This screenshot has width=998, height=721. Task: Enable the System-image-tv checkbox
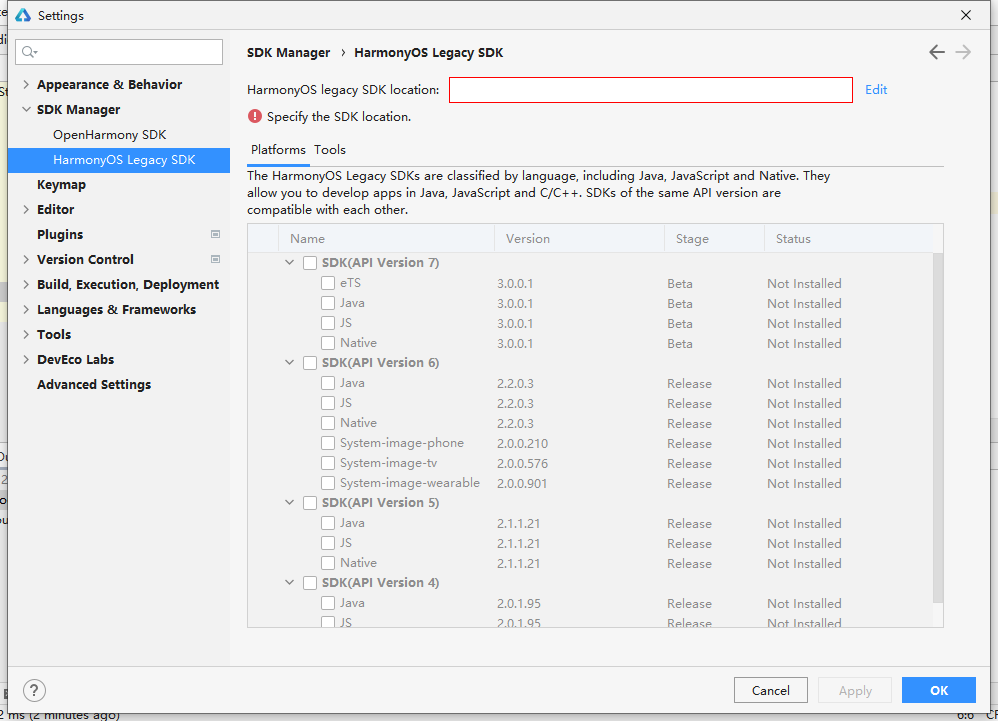coord(328,463)
